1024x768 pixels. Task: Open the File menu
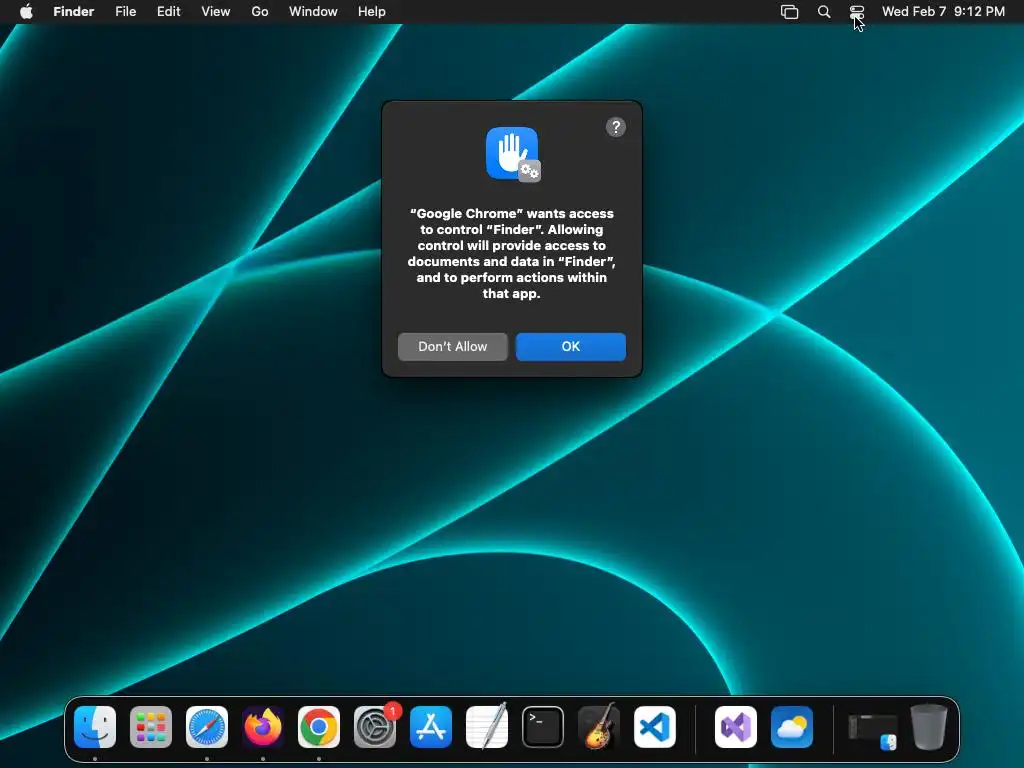pos(125,12)
